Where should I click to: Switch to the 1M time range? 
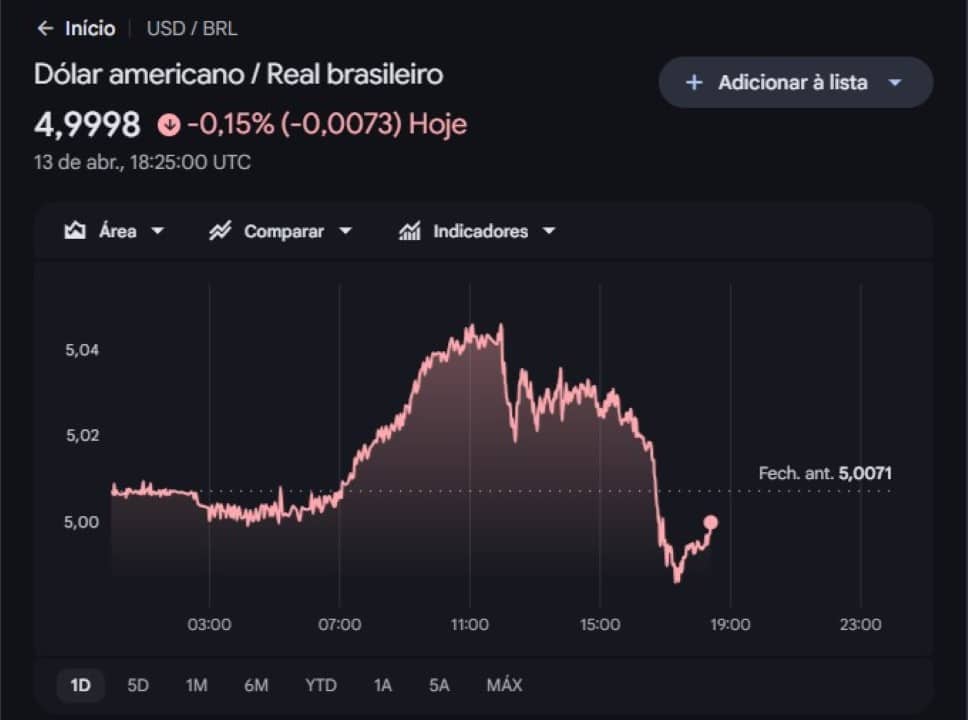click(x=196, y=685)
